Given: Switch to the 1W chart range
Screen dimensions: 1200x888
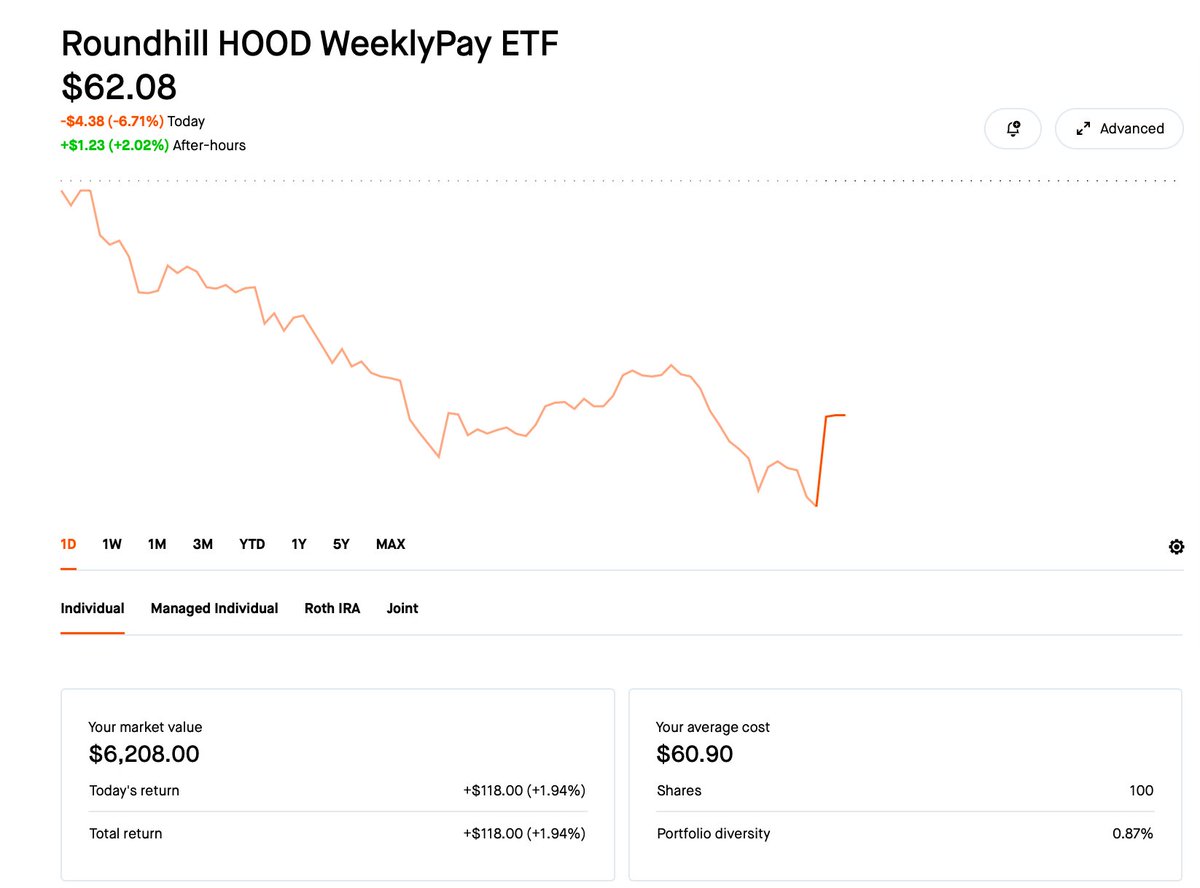Looking at the screenshot, I should tap(111, 544).
